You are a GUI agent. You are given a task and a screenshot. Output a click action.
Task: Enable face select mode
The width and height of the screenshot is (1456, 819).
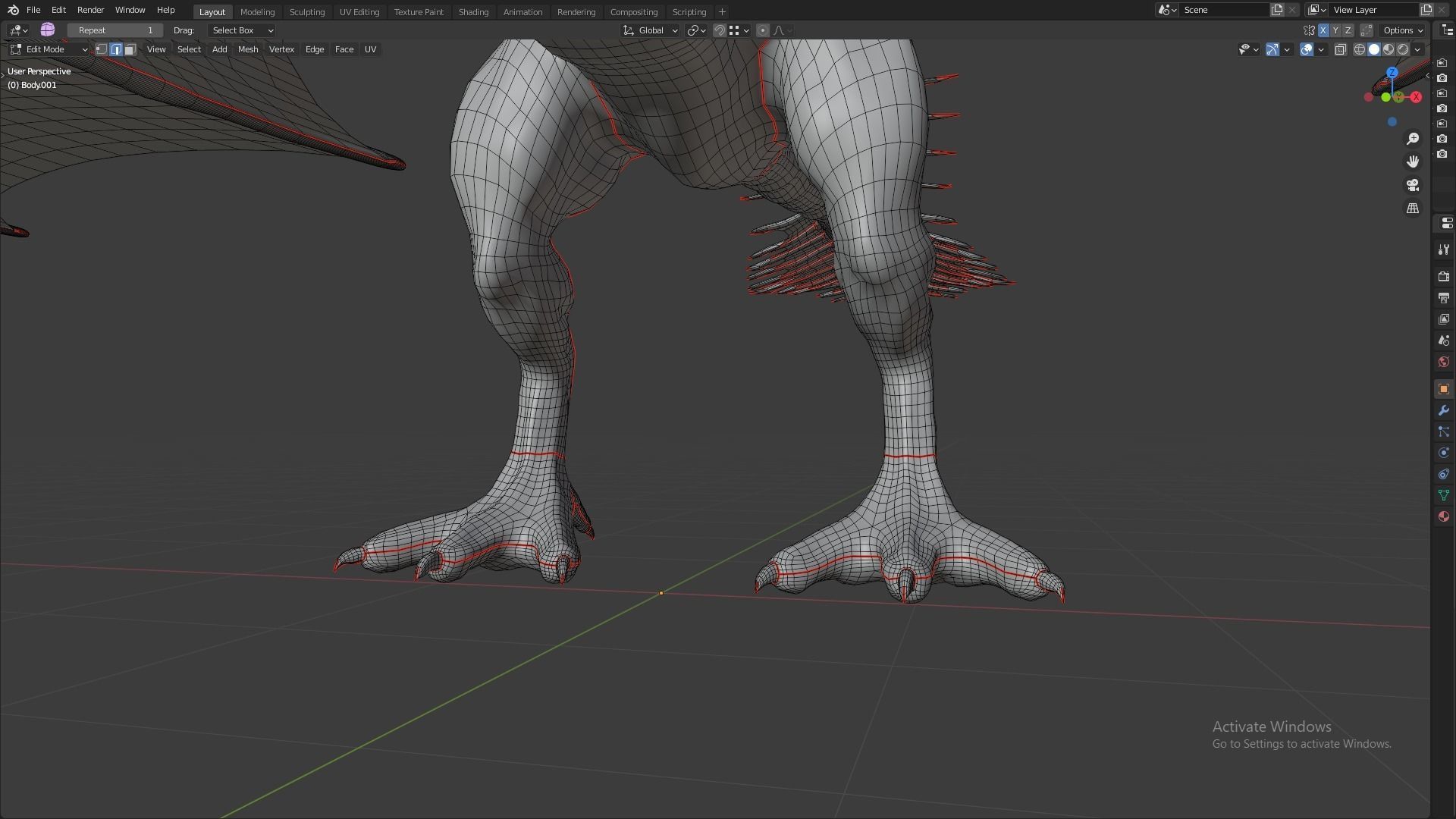130,49
